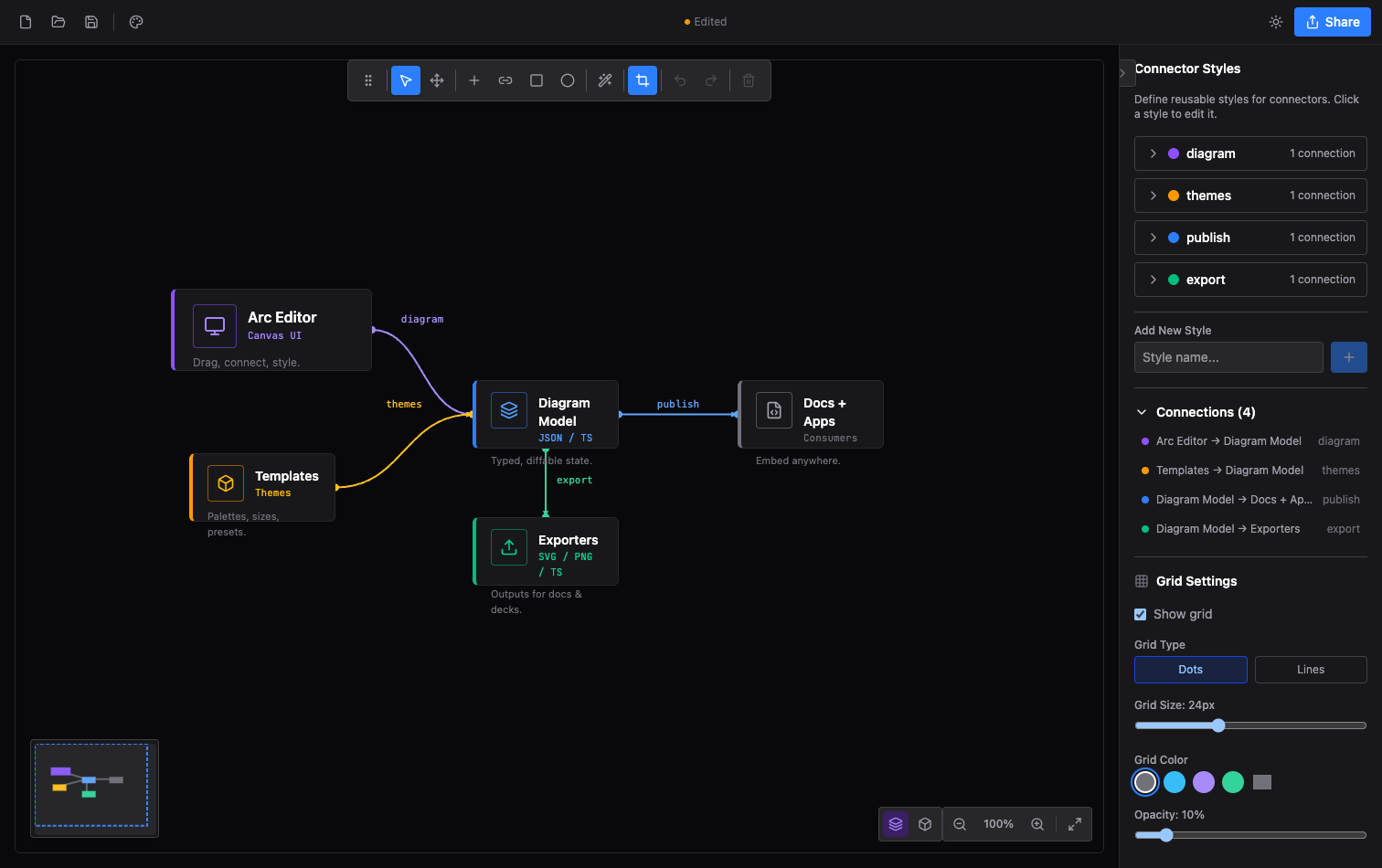The height and width of the screenshot is (868, 1382).
Task: Collapse the Connections (4) section
Action: tap(1196, 412)
